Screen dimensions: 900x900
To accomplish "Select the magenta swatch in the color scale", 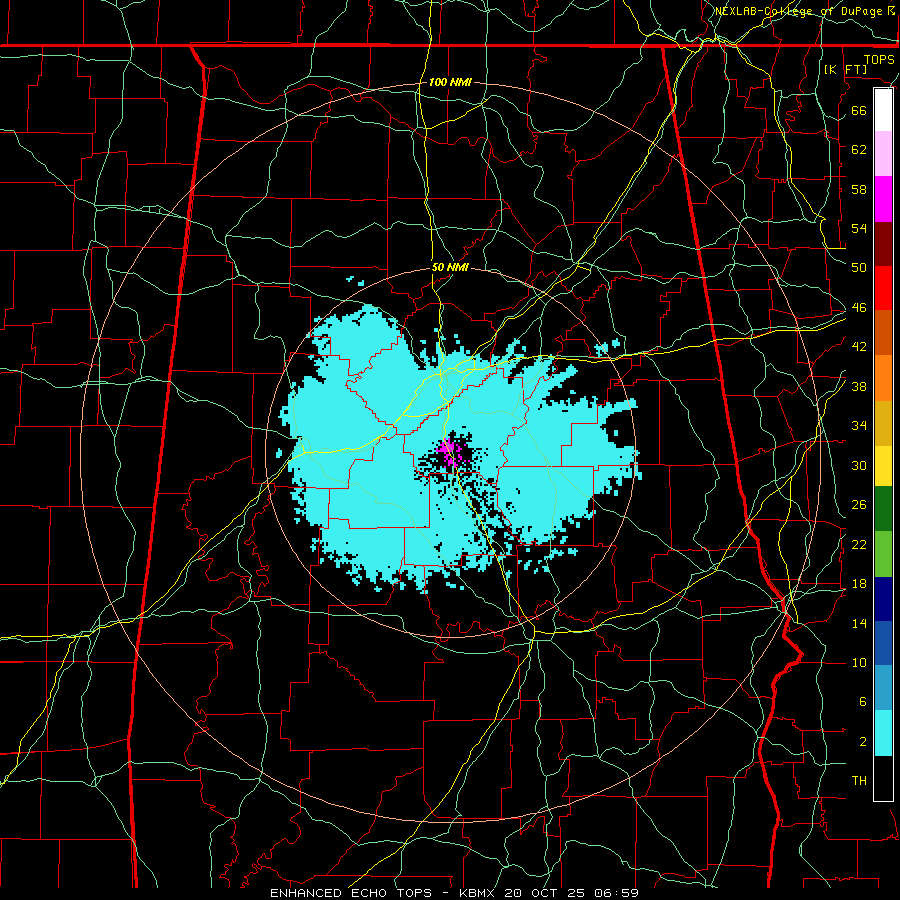I will 883,199.
